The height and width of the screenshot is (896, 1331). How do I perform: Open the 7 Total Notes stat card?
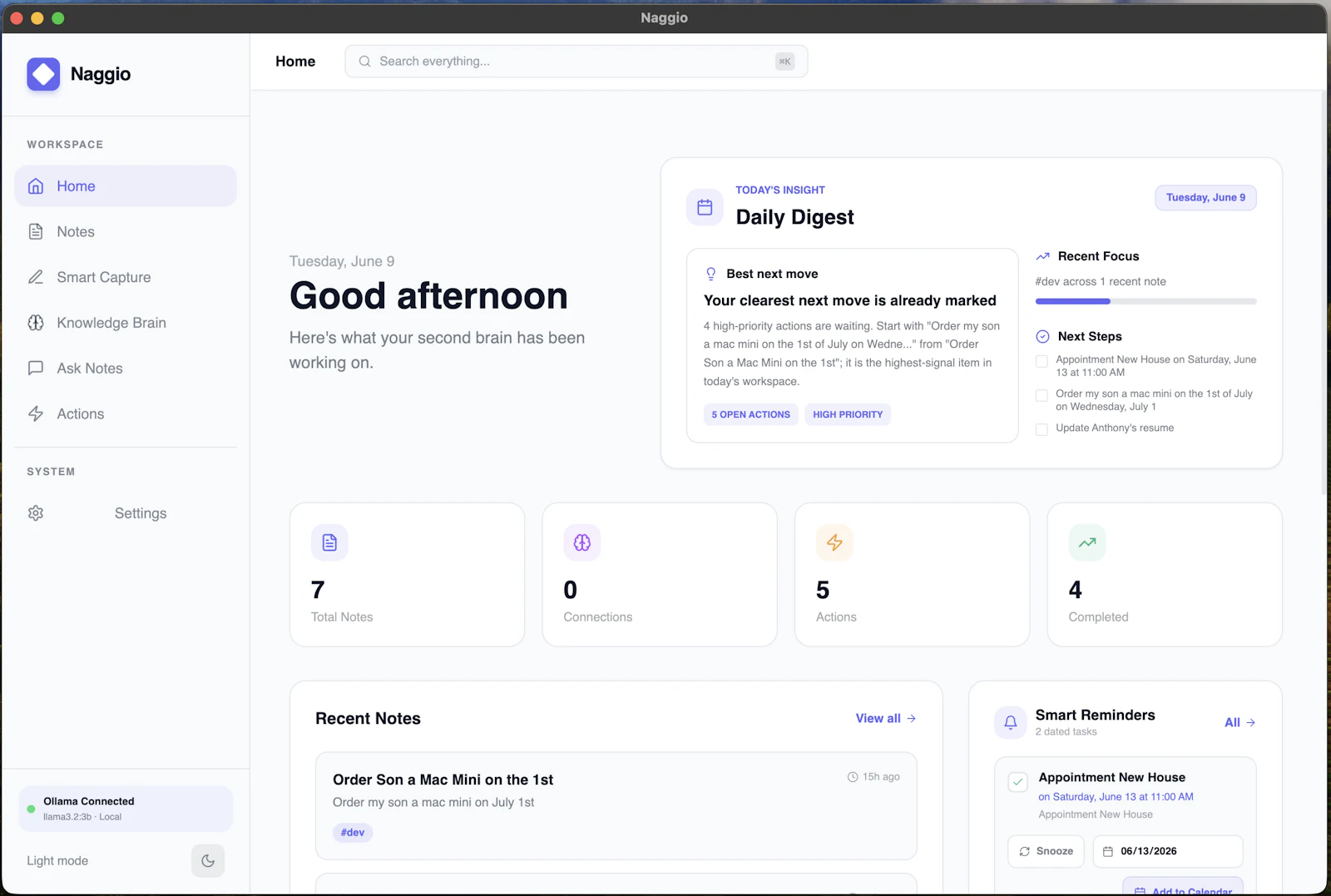[407, 575]
